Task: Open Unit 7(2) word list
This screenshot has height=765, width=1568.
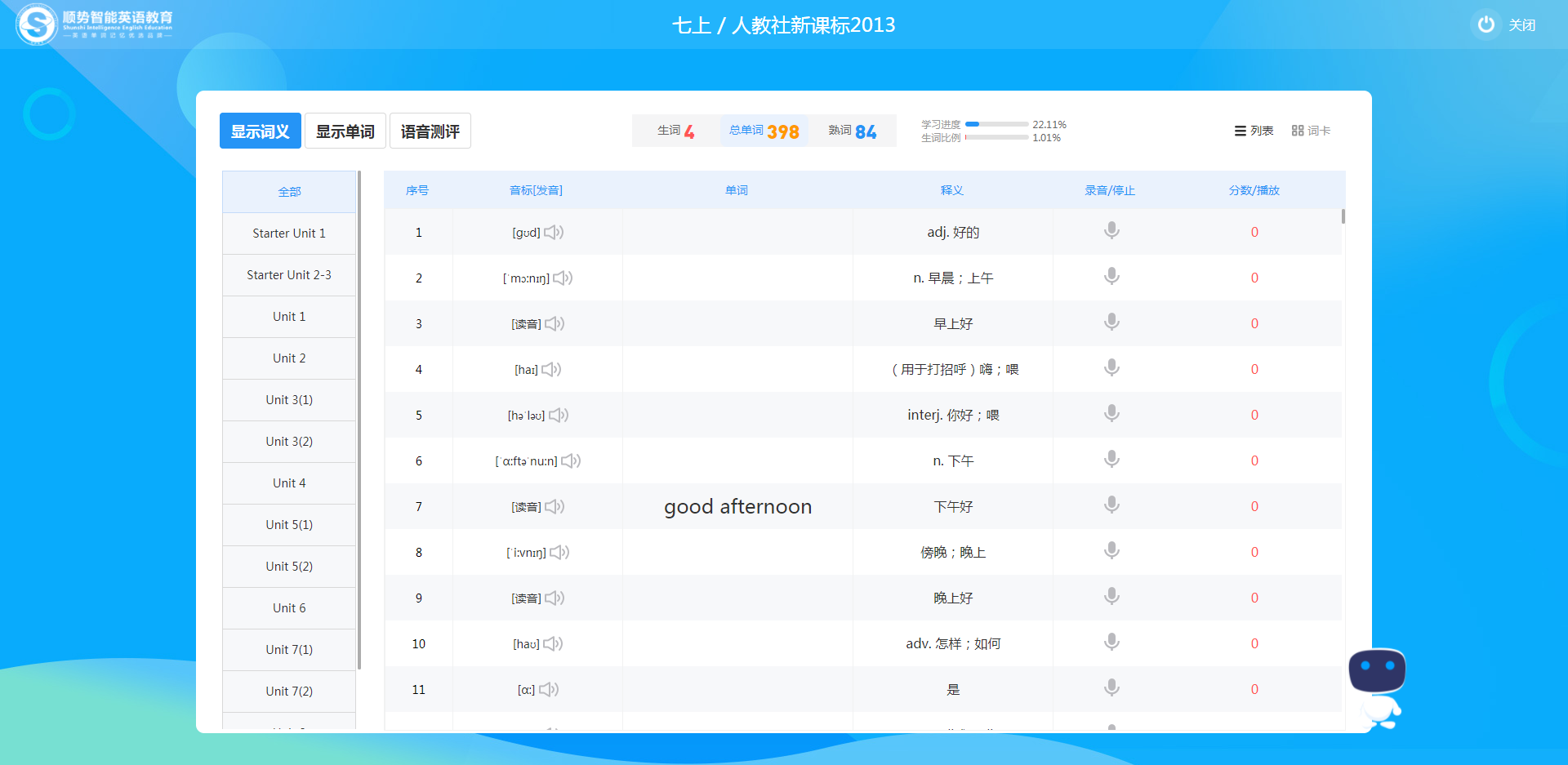Action: coord(289,692)
